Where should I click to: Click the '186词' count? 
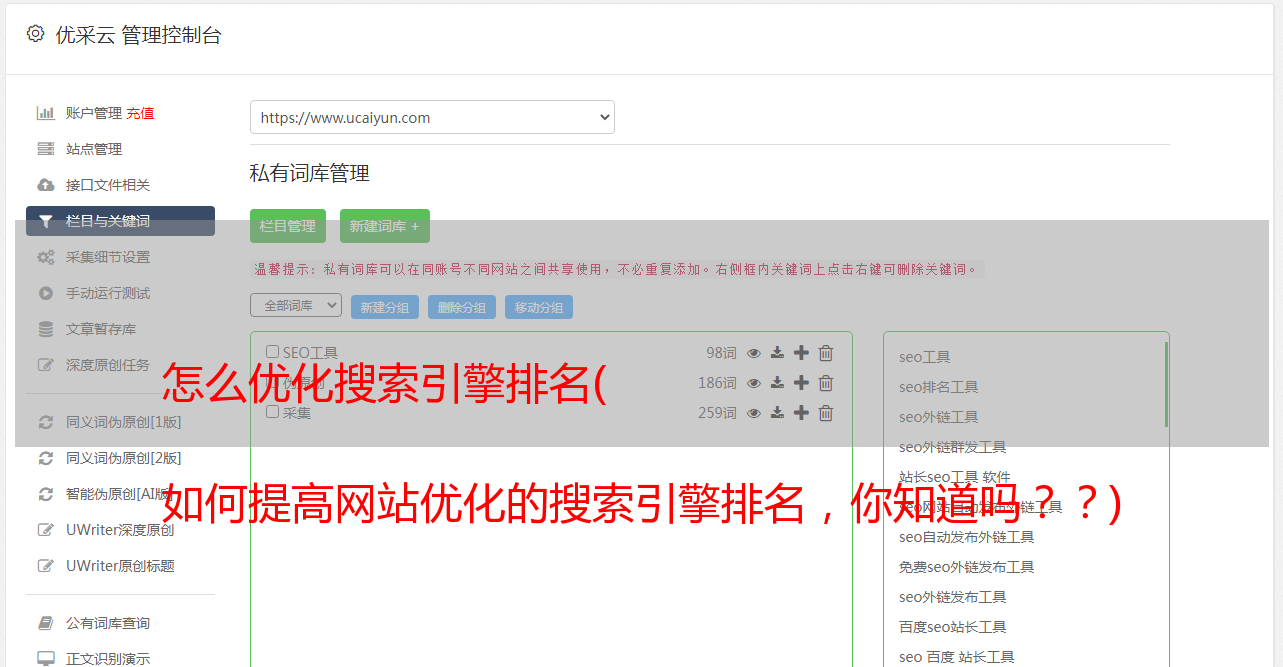click(x=717, y=383)
